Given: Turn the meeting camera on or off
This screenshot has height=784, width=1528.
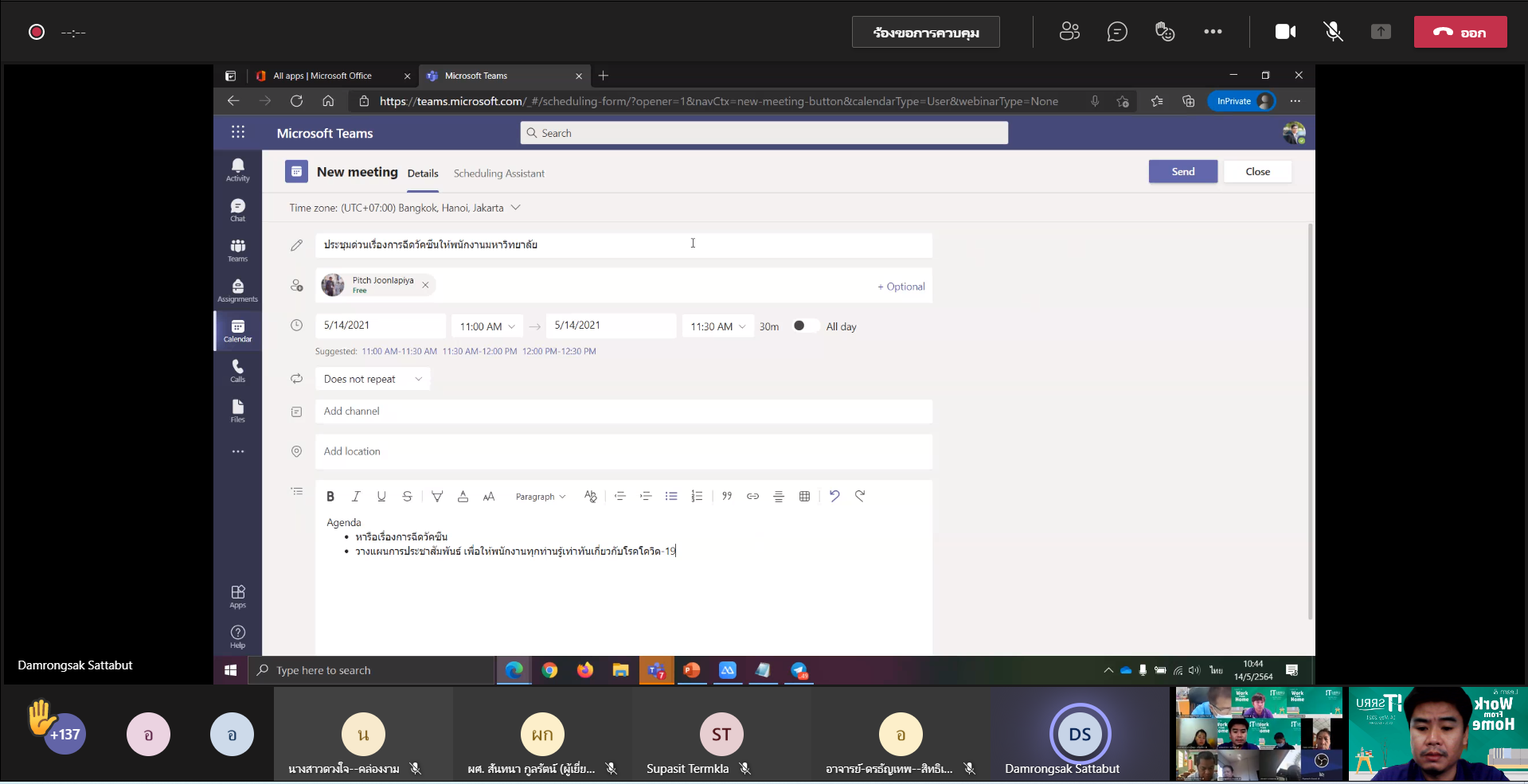Looking at the screenshot, I should [1285, 32].
